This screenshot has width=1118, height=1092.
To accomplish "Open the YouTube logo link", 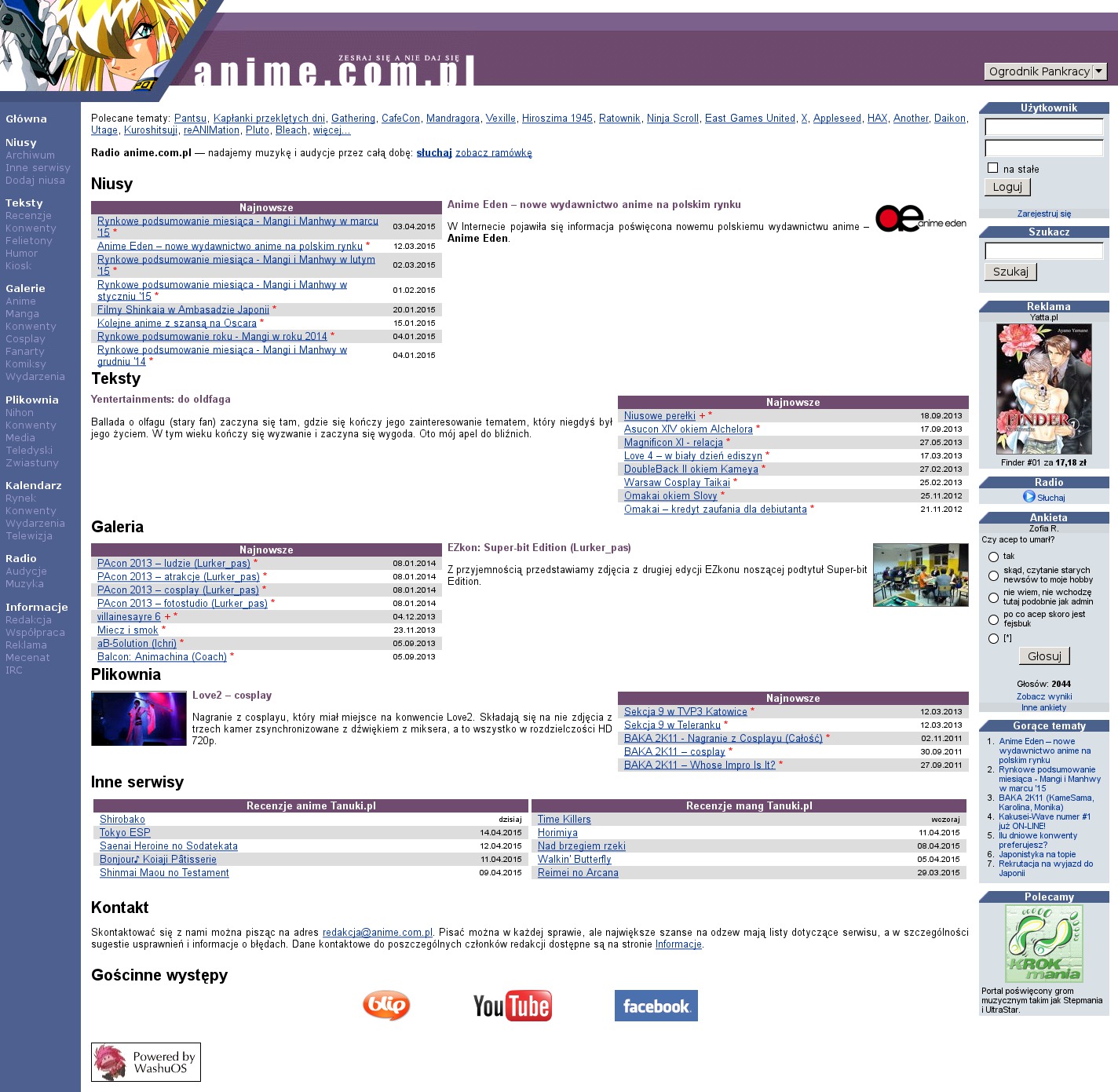I will click(512, 1006).
